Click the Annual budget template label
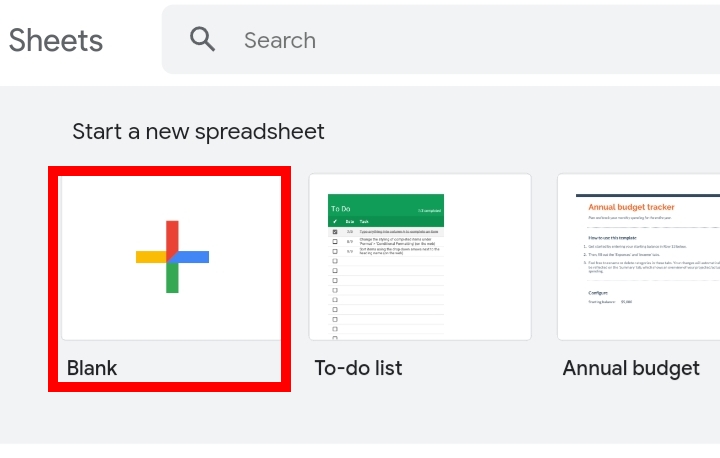720x458 pixels. coord(631,369)
